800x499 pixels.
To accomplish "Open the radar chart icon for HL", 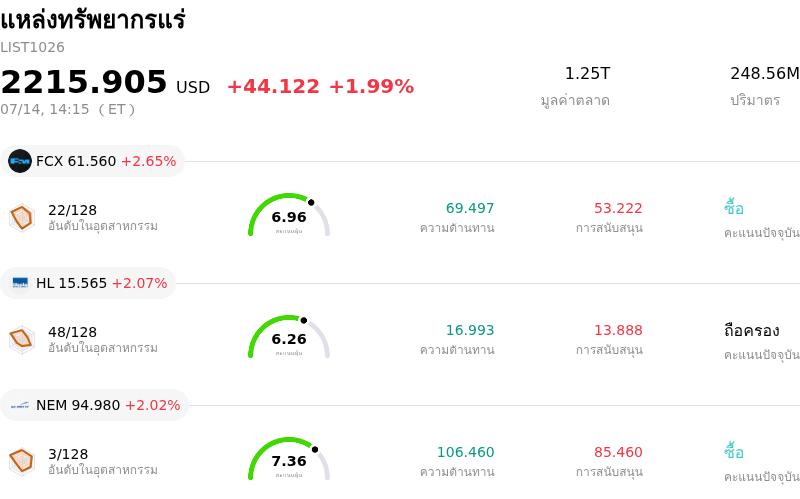I will point(22,340).
